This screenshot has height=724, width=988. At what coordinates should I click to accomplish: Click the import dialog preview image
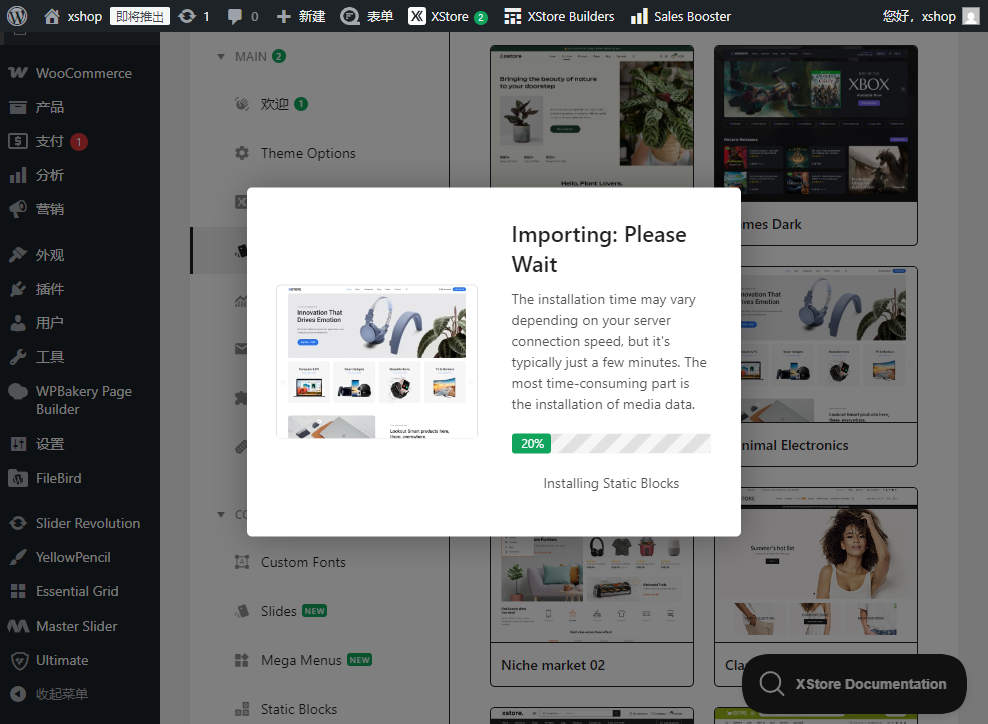(377, 362)
